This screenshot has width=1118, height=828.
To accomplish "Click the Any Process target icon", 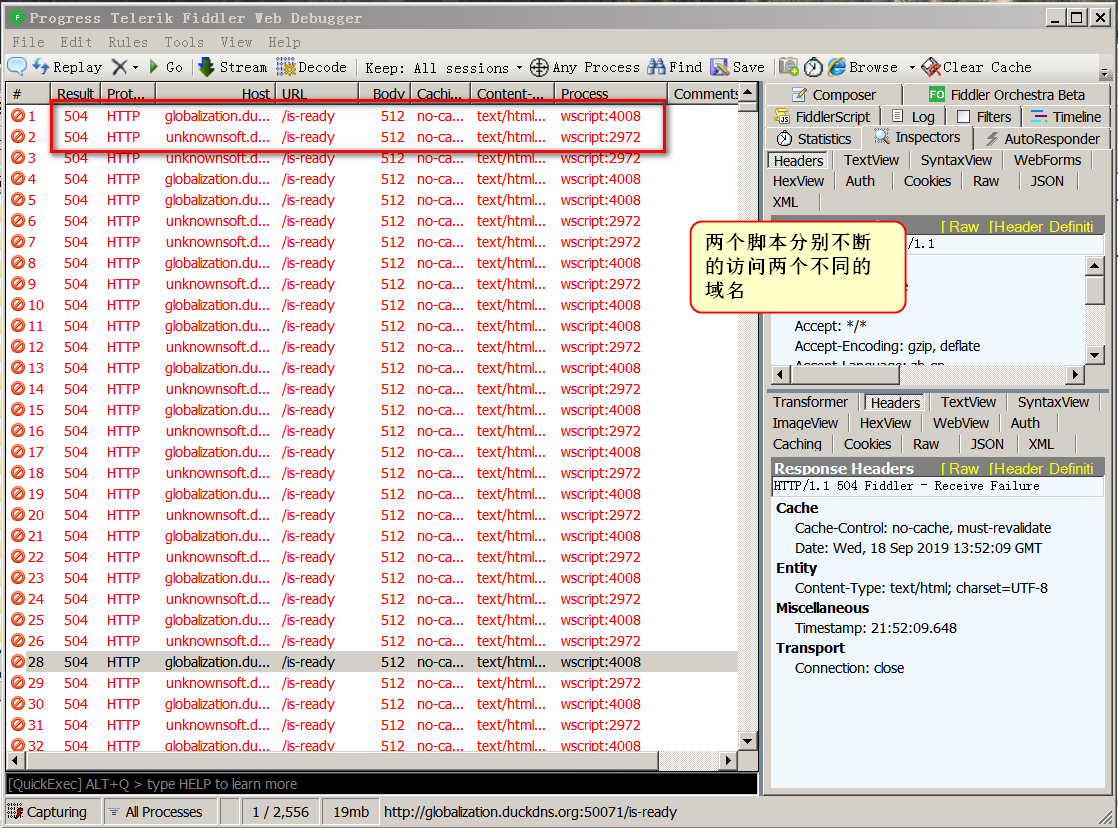I will pyautogui.click(x=539, y=67).
